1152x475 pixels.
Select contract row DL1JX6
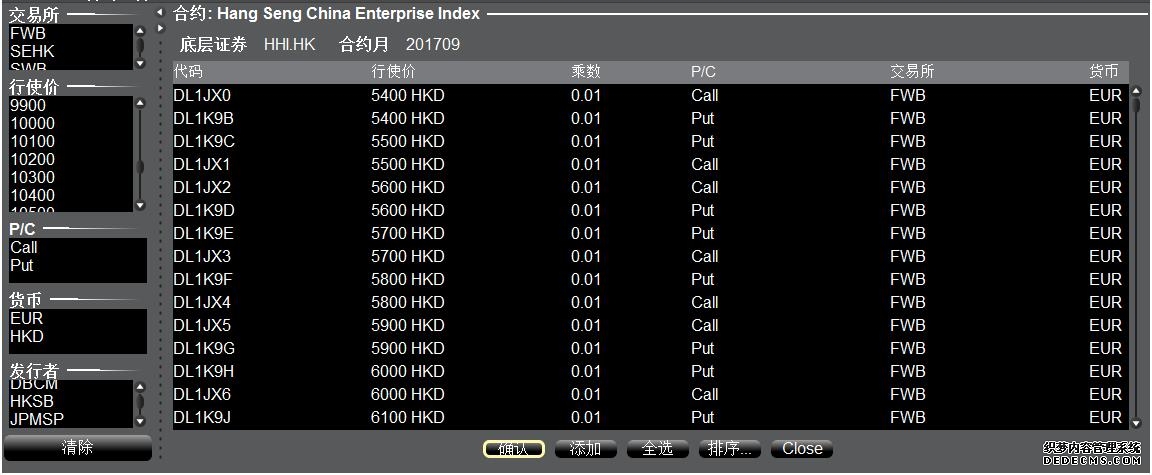coord(650,394)
